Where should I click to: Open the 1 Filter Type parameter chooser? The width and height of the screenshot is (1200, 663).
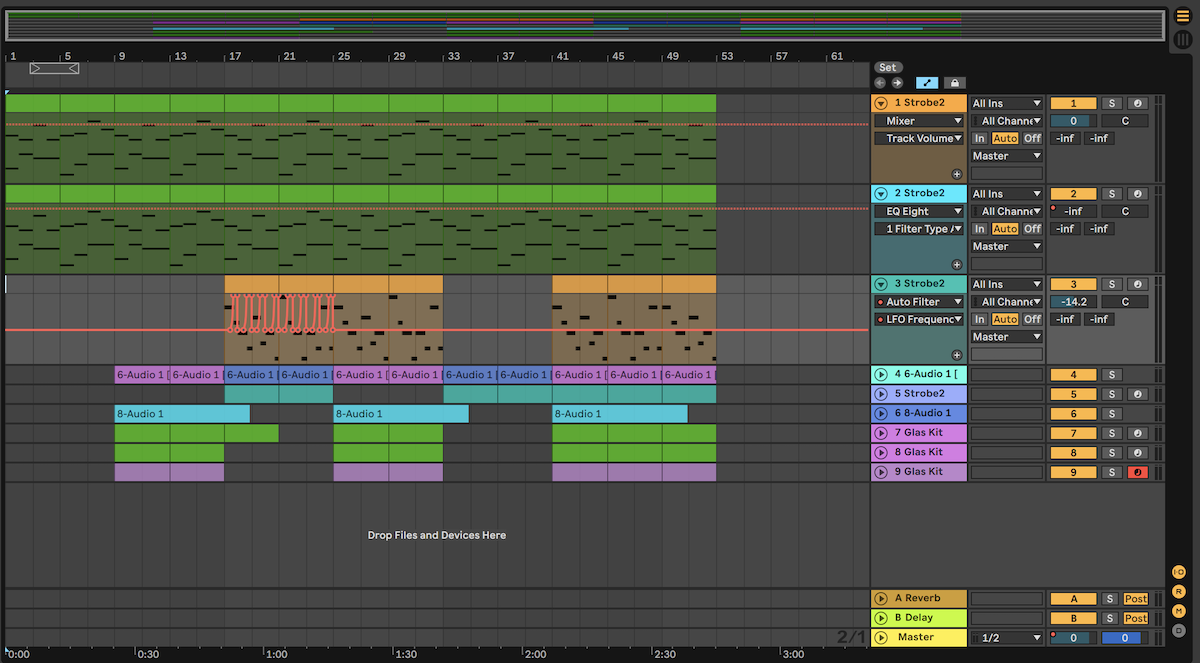pyautogui.click(x=919, y=229)
